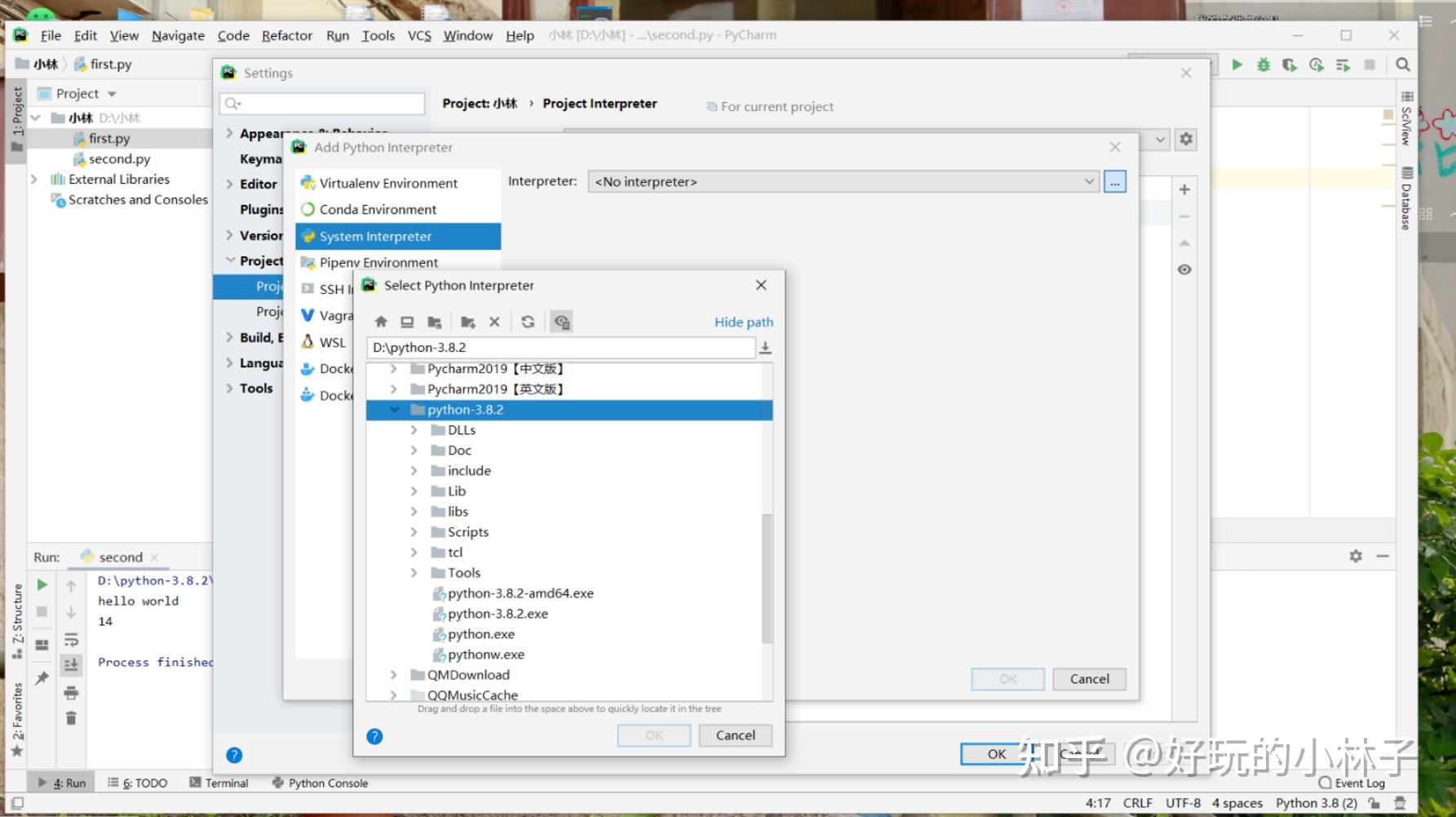Collapse the python-3.8.2 tree node

pos(396,409)
